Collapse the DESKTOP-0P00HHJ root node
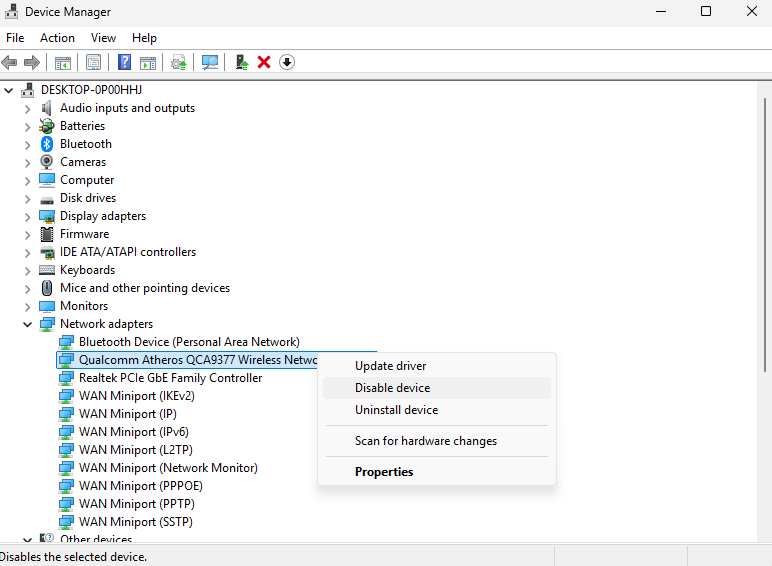This screenshot has width=772, height=566. 9,90
